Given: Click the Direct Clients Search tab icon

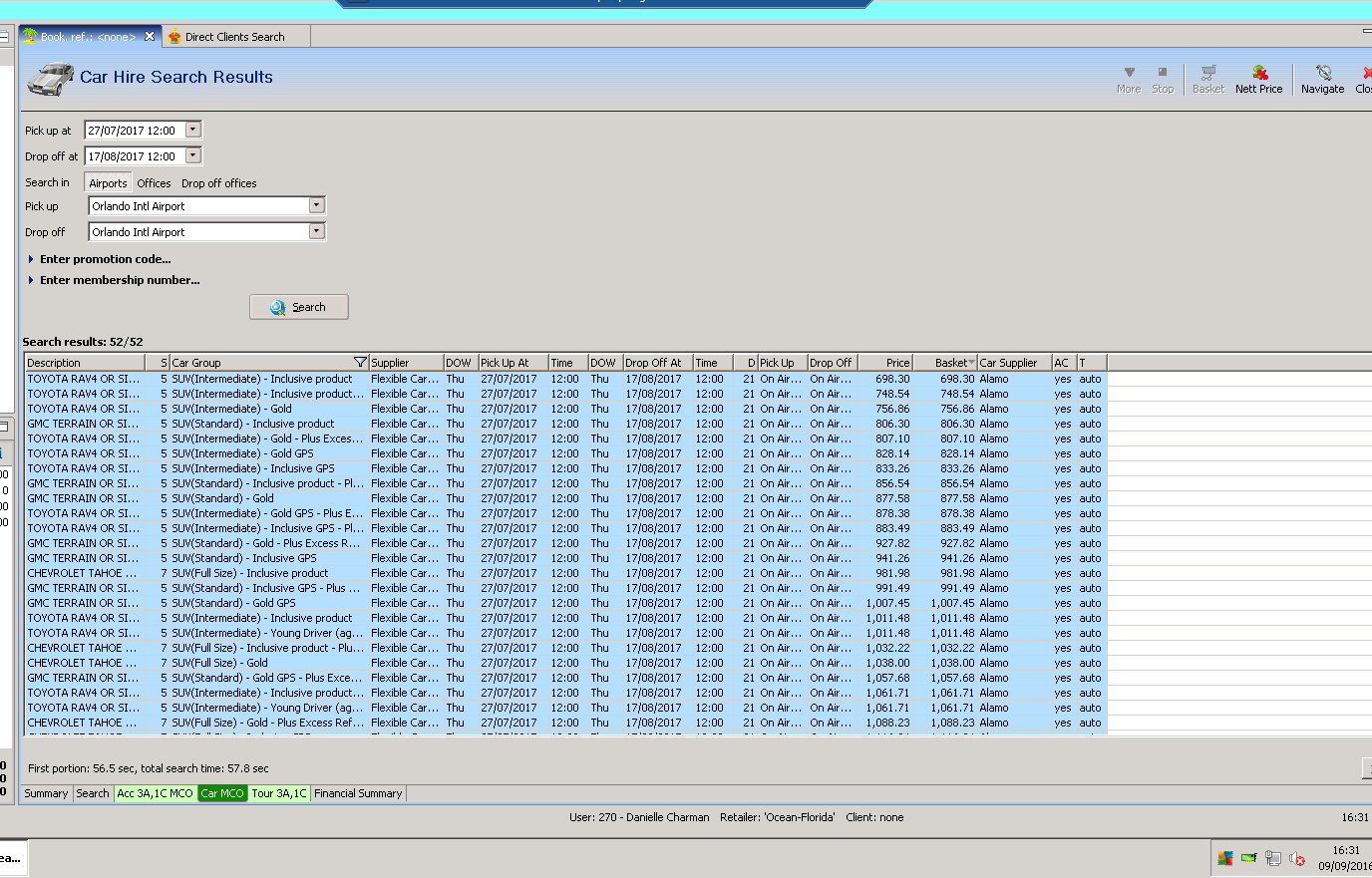Looking at the screenshot, I should (174, 37).
